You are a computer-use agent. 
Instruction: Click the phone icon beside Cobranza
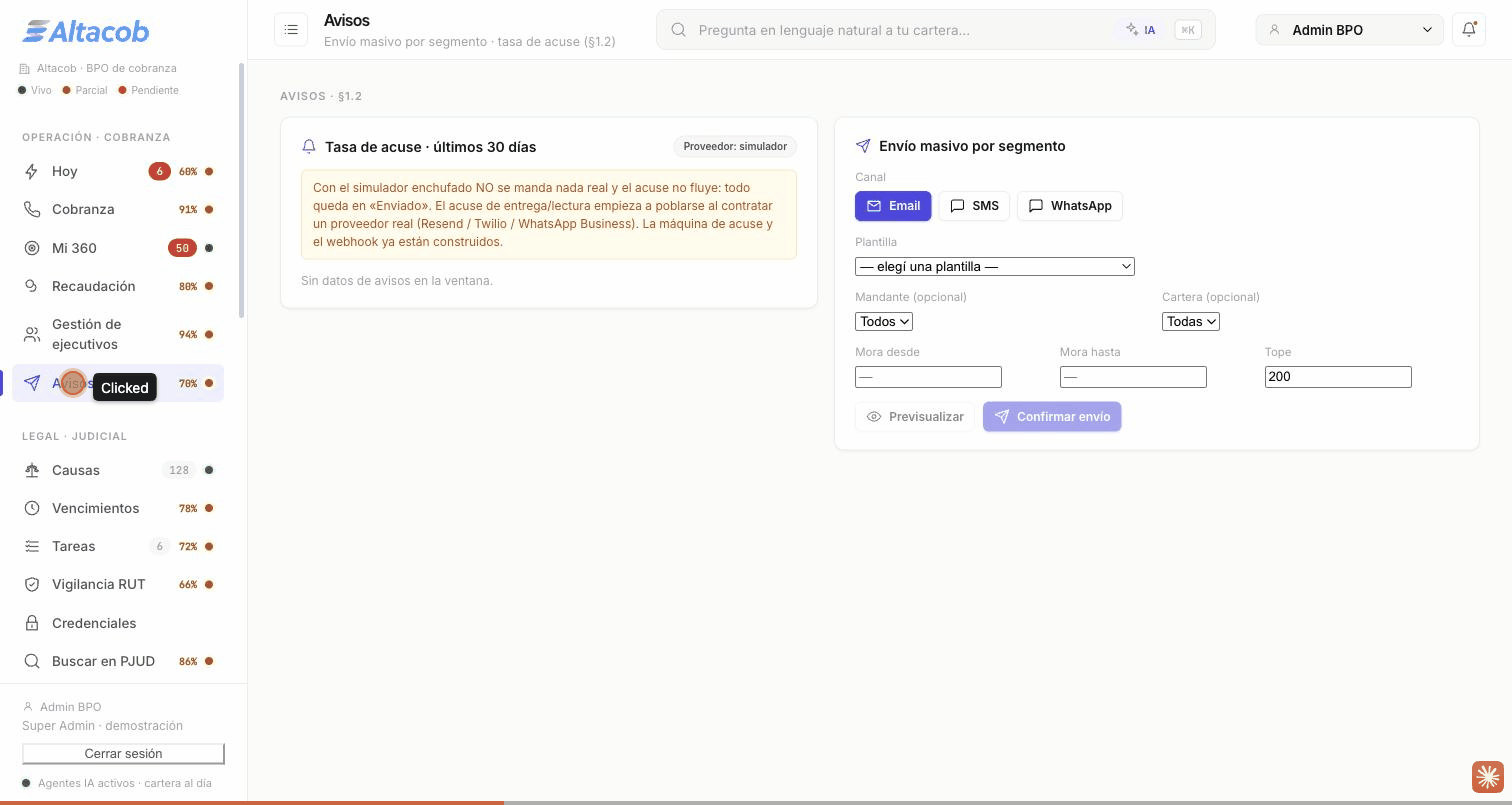(x=32, y=209)
